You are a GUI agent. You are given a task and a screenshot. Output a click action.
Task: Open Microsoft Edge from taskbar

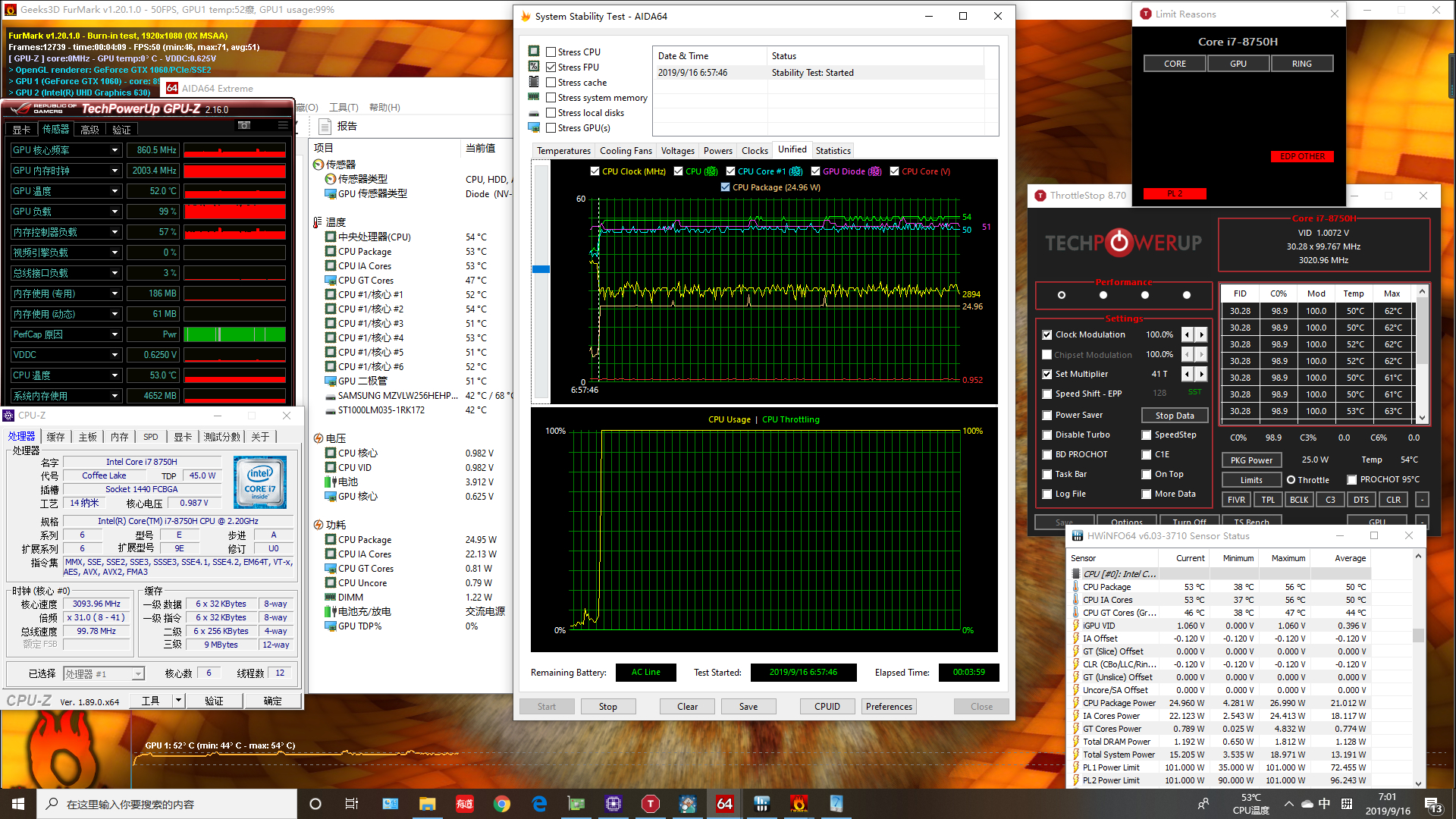tap(539, 804)
